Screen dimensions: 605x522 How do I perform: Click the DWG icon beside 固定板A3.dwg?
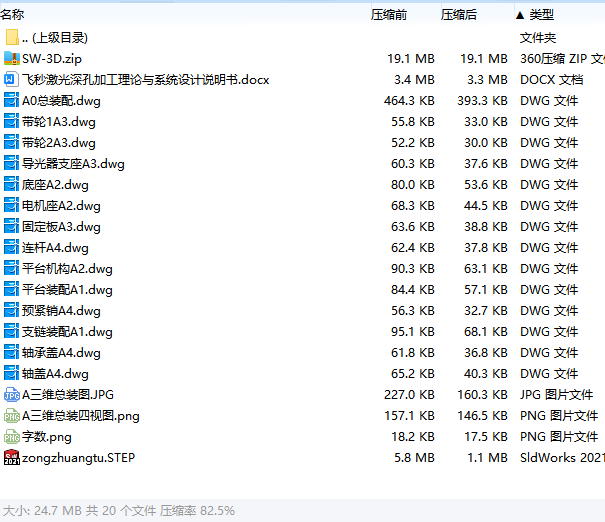tap(11, 226)
